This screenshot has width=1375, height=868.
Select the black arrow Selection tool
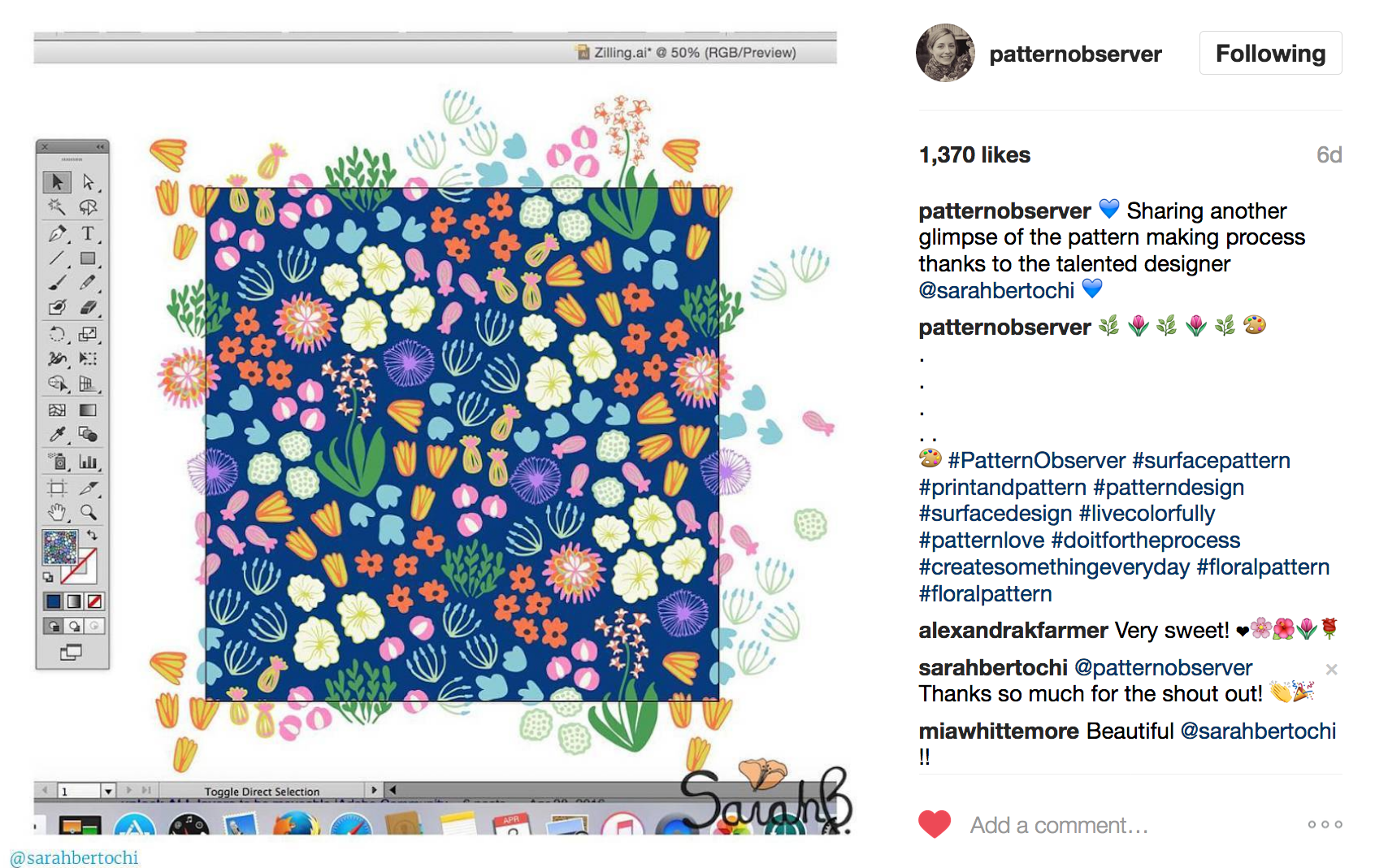(x=57, y=181)
